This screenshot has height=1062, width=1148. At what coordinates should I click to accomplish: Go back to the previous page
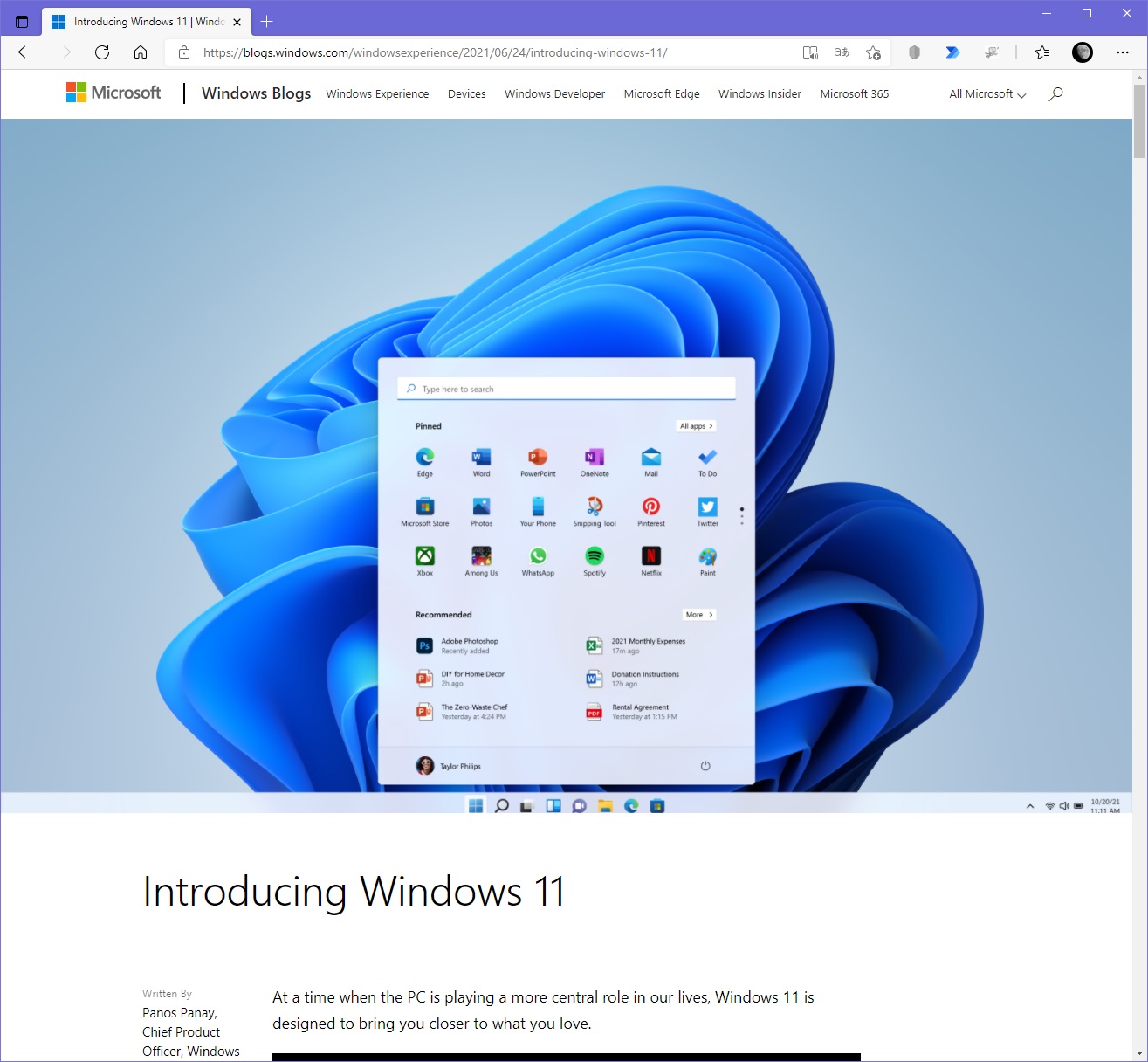(x=25, y=52)
